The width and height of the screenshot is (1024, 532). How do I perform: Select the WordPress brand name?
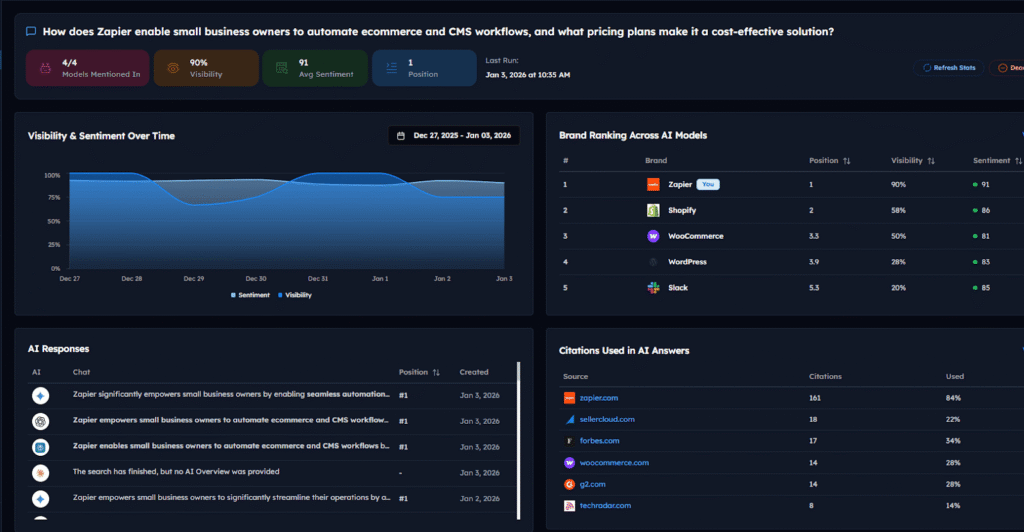click(x=687, y=262)
